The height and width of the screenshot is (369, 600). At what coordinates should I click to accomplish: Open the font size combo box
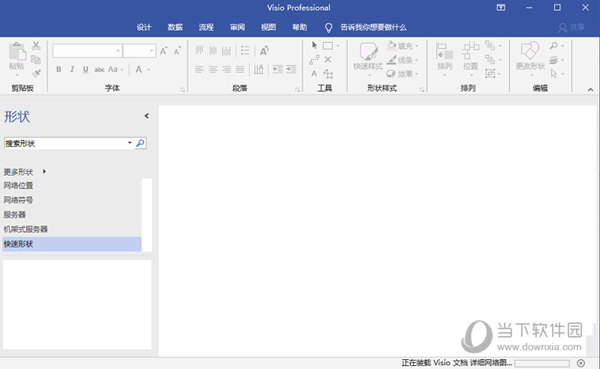click(139, 51)
